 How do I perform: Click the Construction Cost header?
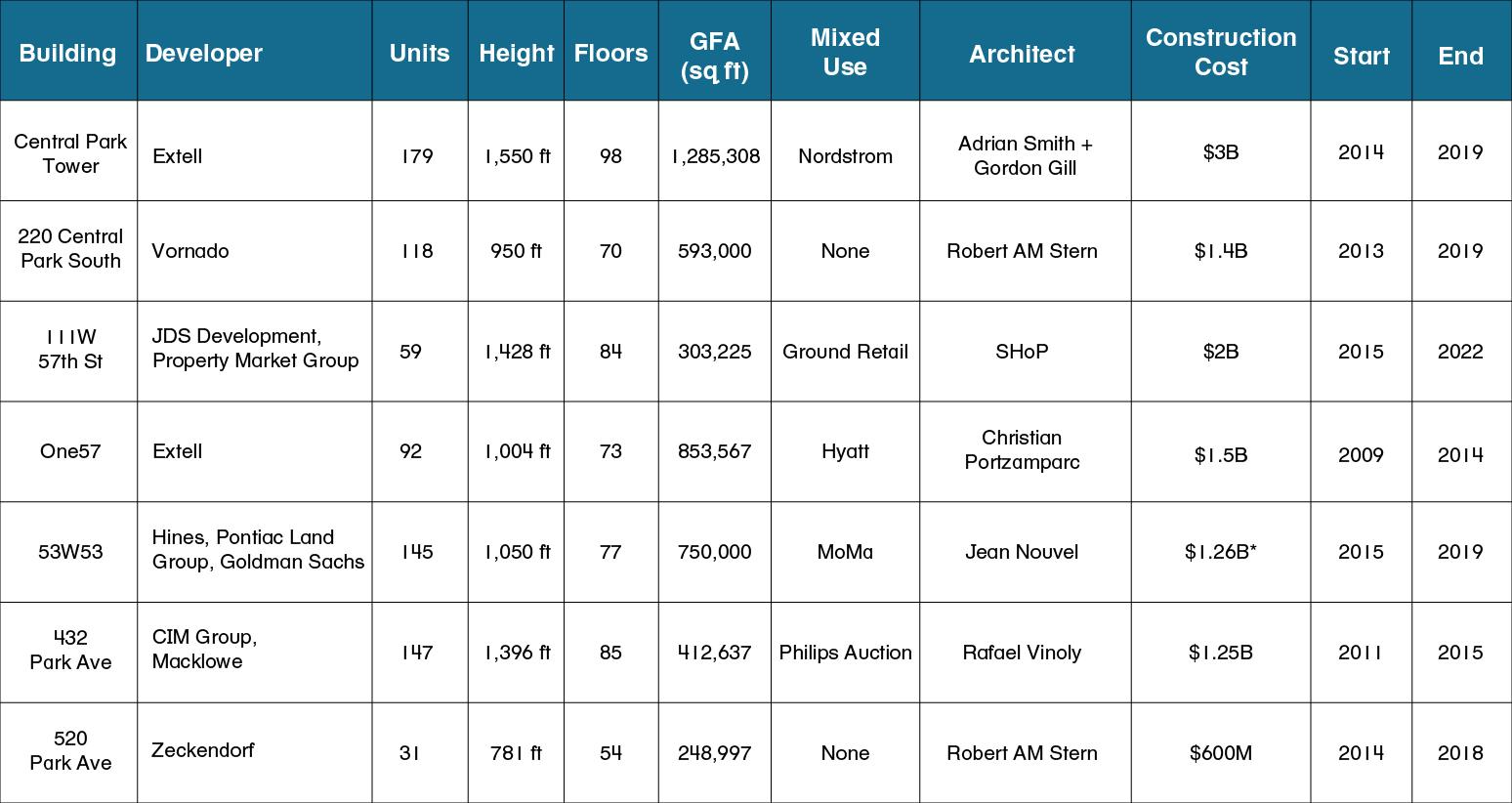(1221, 53)
